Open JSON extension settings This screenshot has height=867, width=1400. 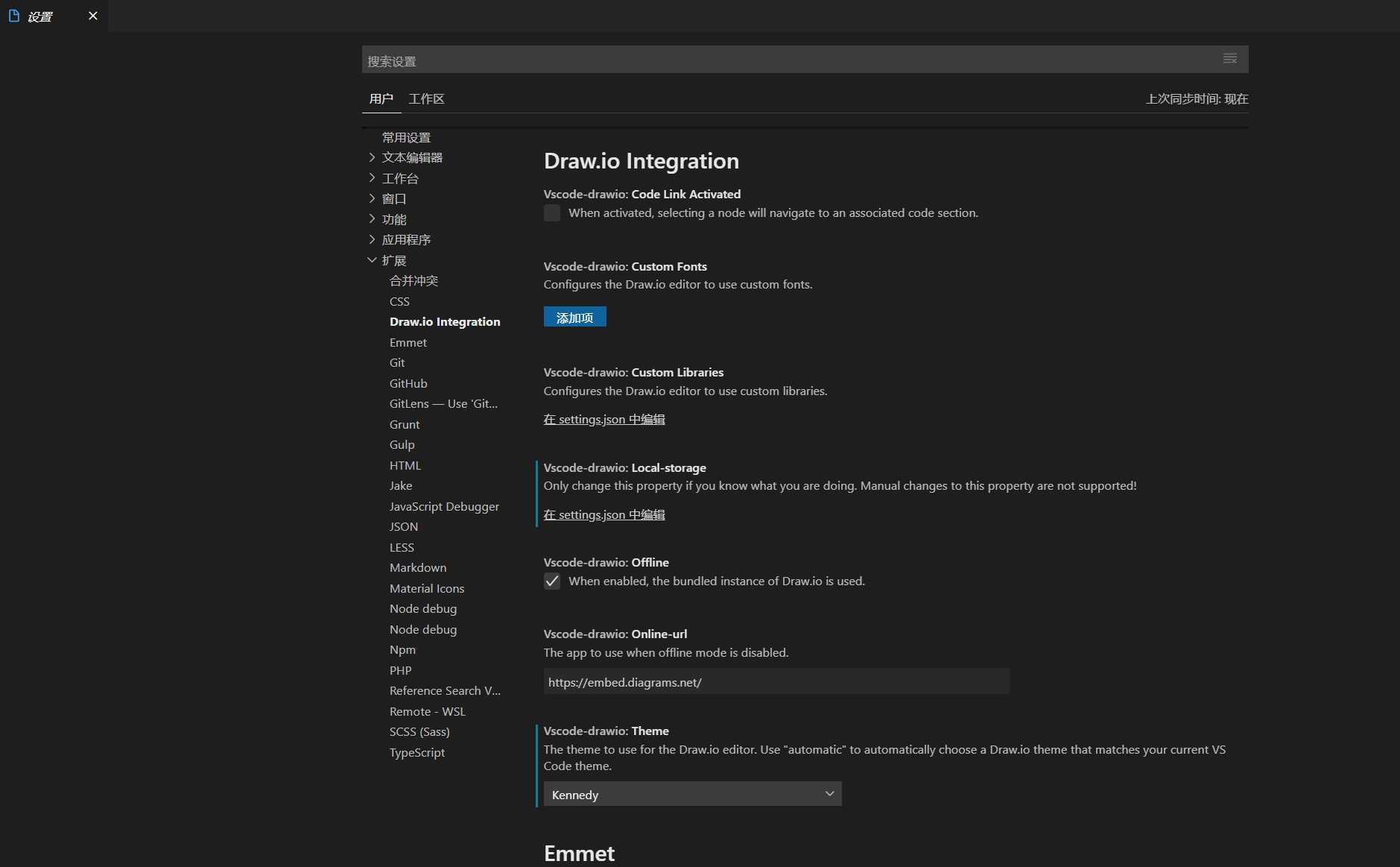click(x=404, y=526)
